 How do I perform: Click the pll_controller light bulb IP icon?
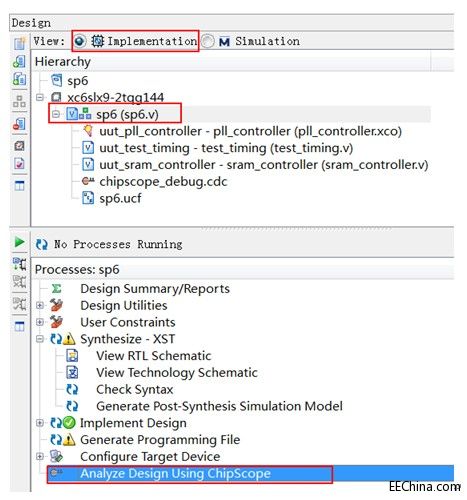[88, 131]
